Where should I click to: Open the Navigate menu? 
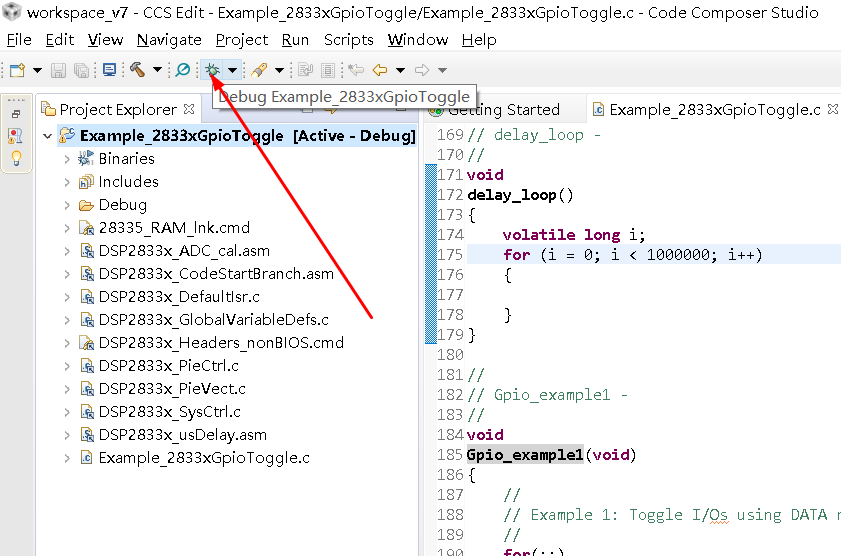(169, 40)
